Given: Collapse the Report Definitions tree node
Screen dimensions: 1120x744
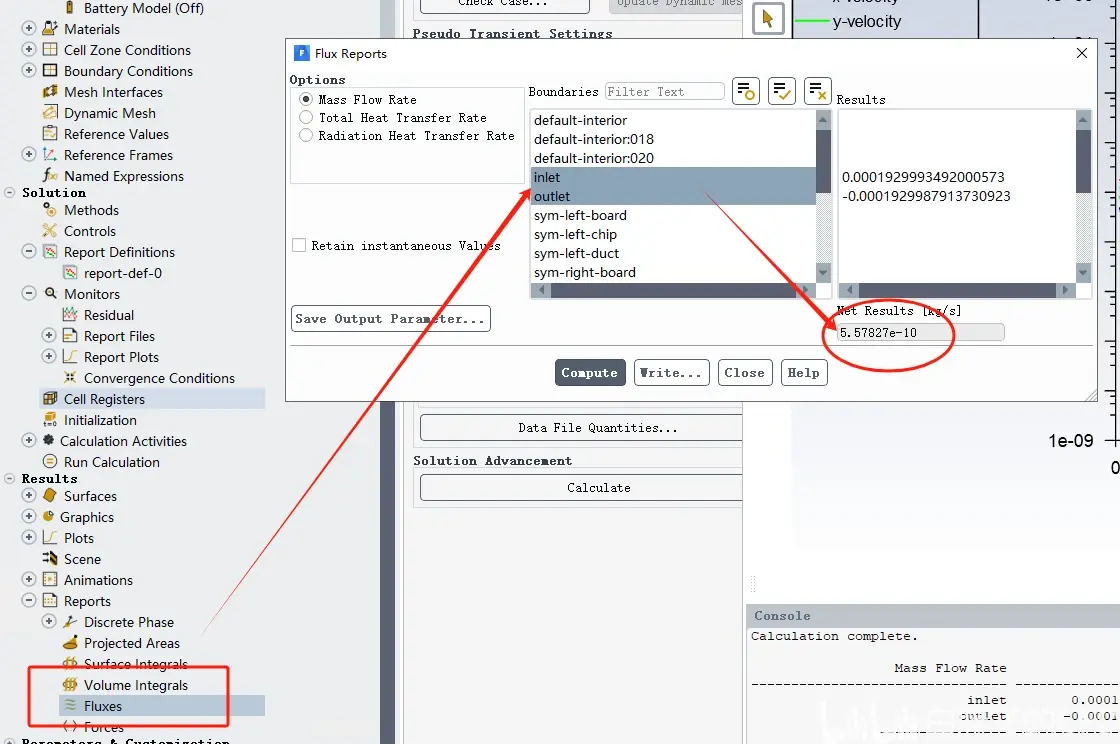Looking at the screenshot, I should (29, 251).
